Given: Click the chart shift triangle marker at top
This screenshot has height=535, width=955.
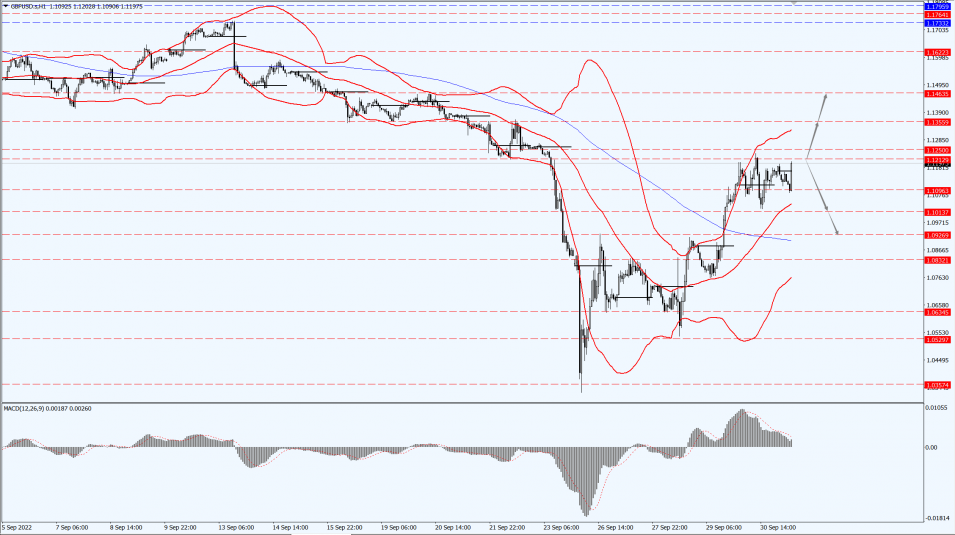Looking at the screenshot, I should [x=794, y=2].
